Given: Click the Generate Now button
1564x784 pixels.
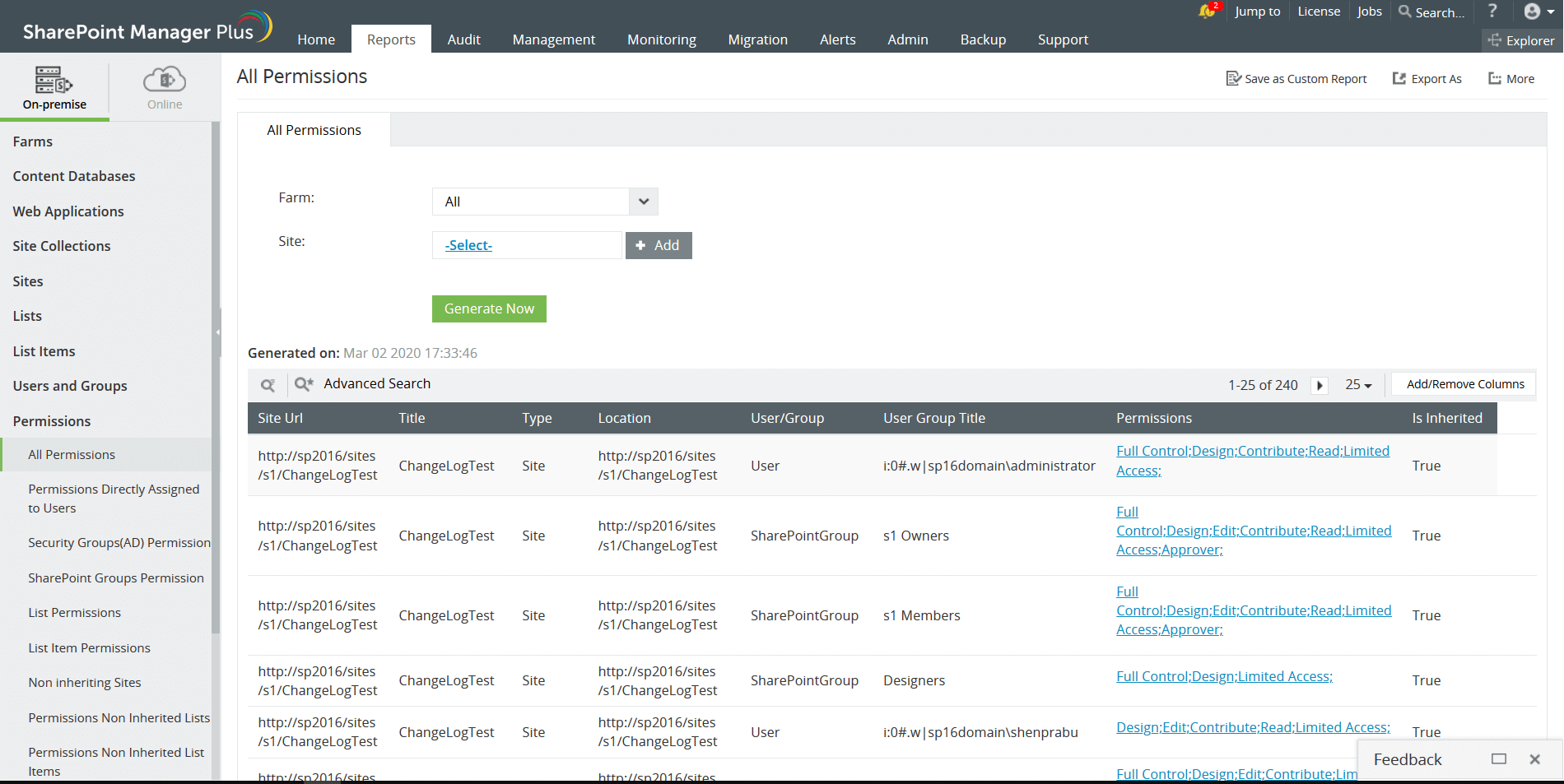Looking at the screenshot, I should tap(489, 308).
